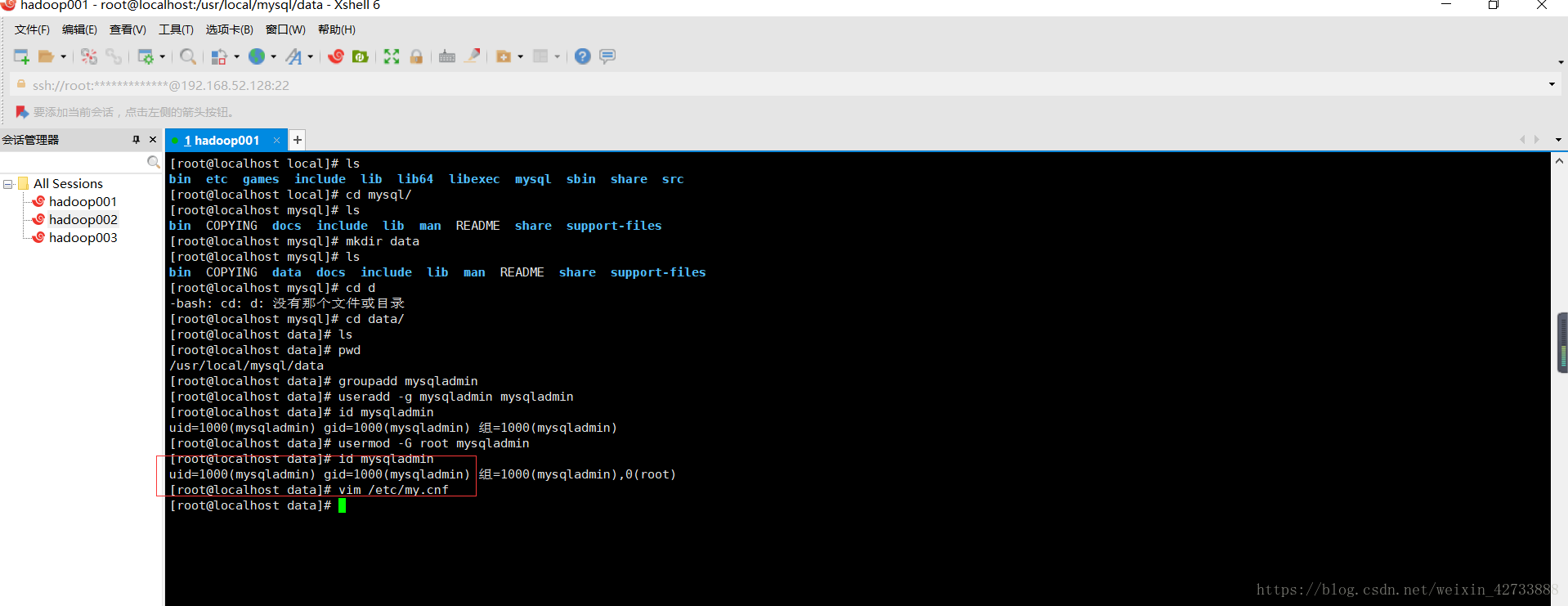This screenshot has height=606, width=1568.
Task: Open the dropdown arrow beside the Open folder icon
Action: (x=63, y=56)
